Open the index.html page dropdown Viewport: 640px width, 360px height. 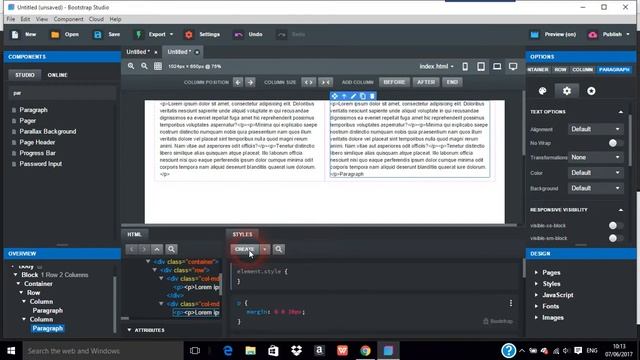[436, 66]
